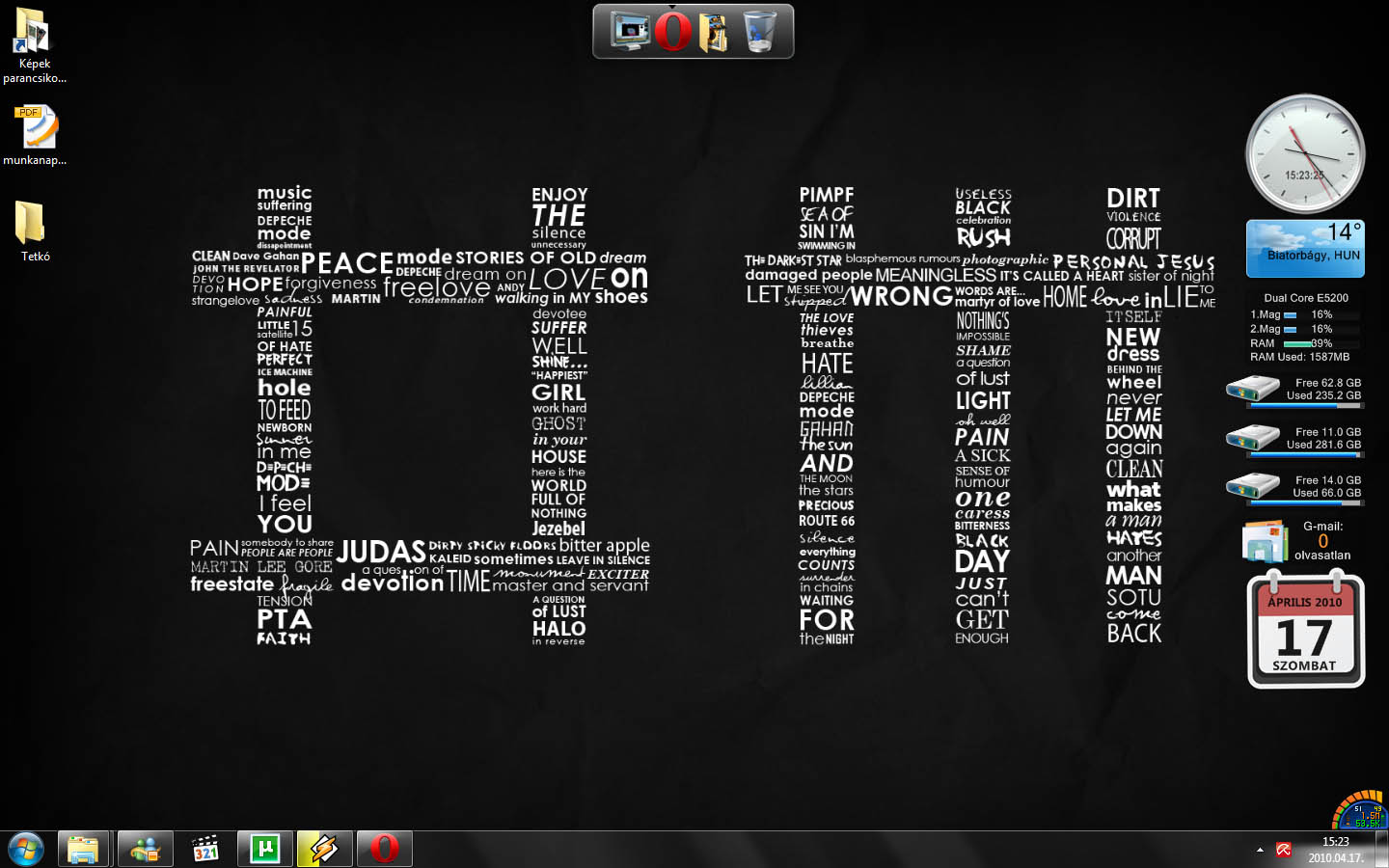Open the Képek parancsiko desktop shortcut

pyautogui.click(x=35, y=45)
